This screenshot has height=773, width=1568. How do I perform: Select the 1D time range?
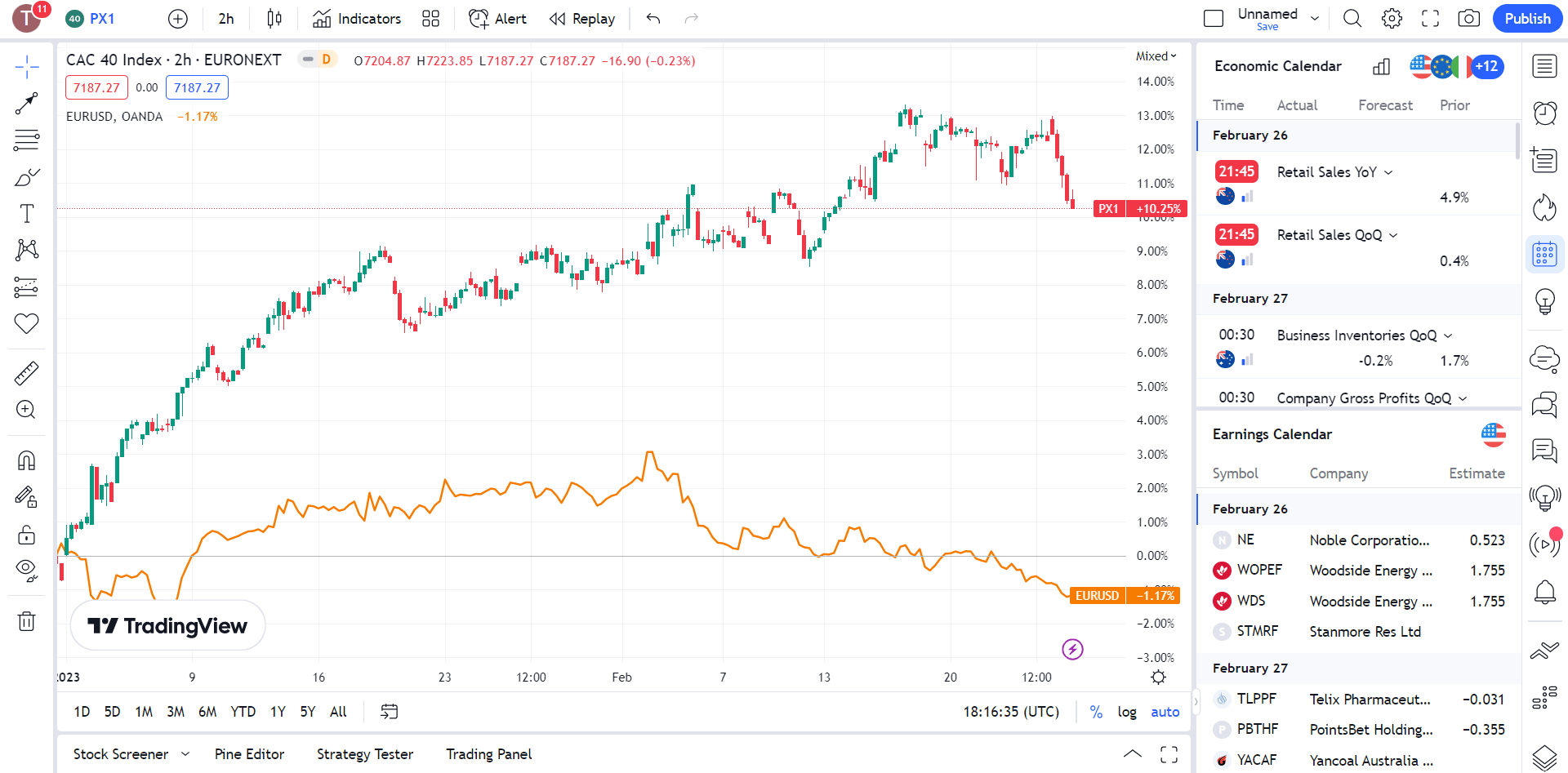click(x=82, y=712)
